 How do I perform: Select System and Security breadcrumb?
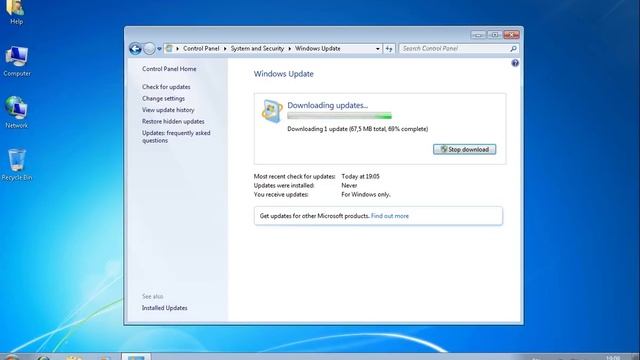[257, 49]
